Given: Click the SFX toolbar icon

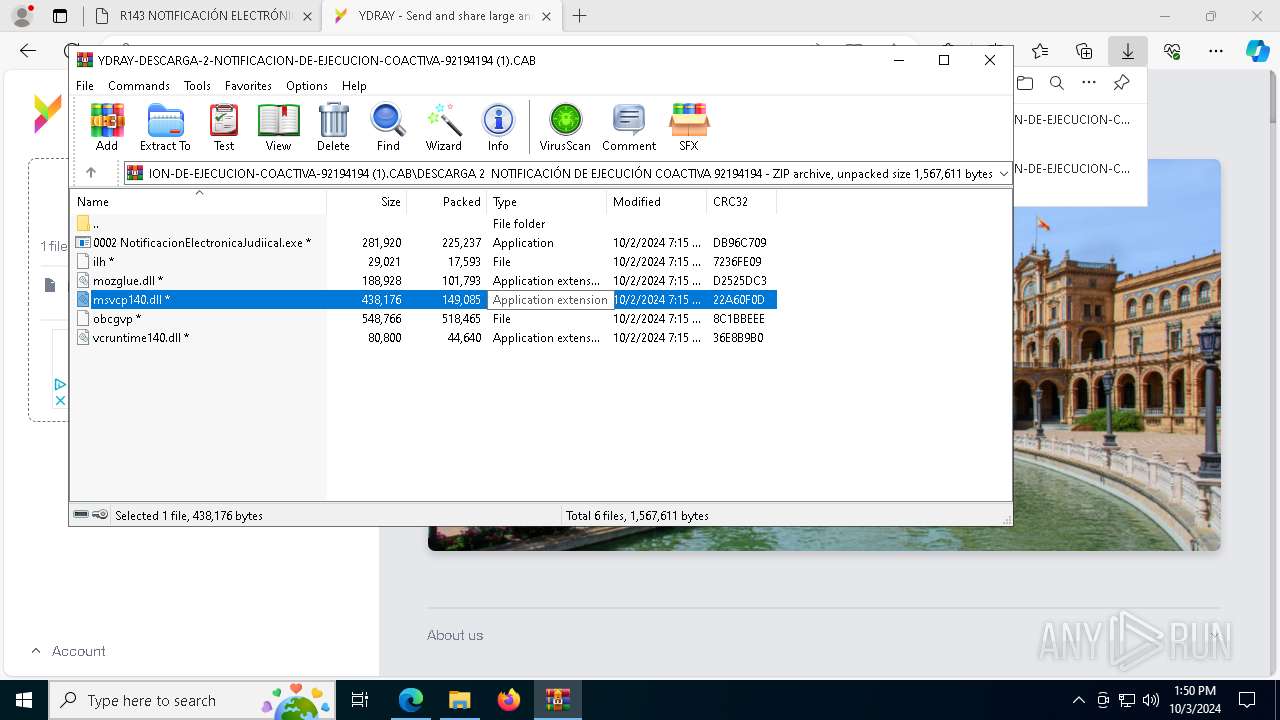Looking at the screenshot, I should click(x=689, y=127).
